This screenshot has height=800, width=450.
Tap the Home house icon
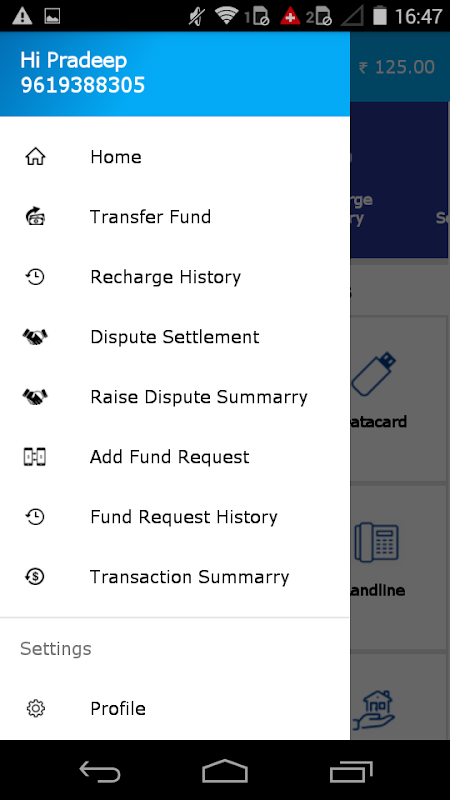click(35, 157)
